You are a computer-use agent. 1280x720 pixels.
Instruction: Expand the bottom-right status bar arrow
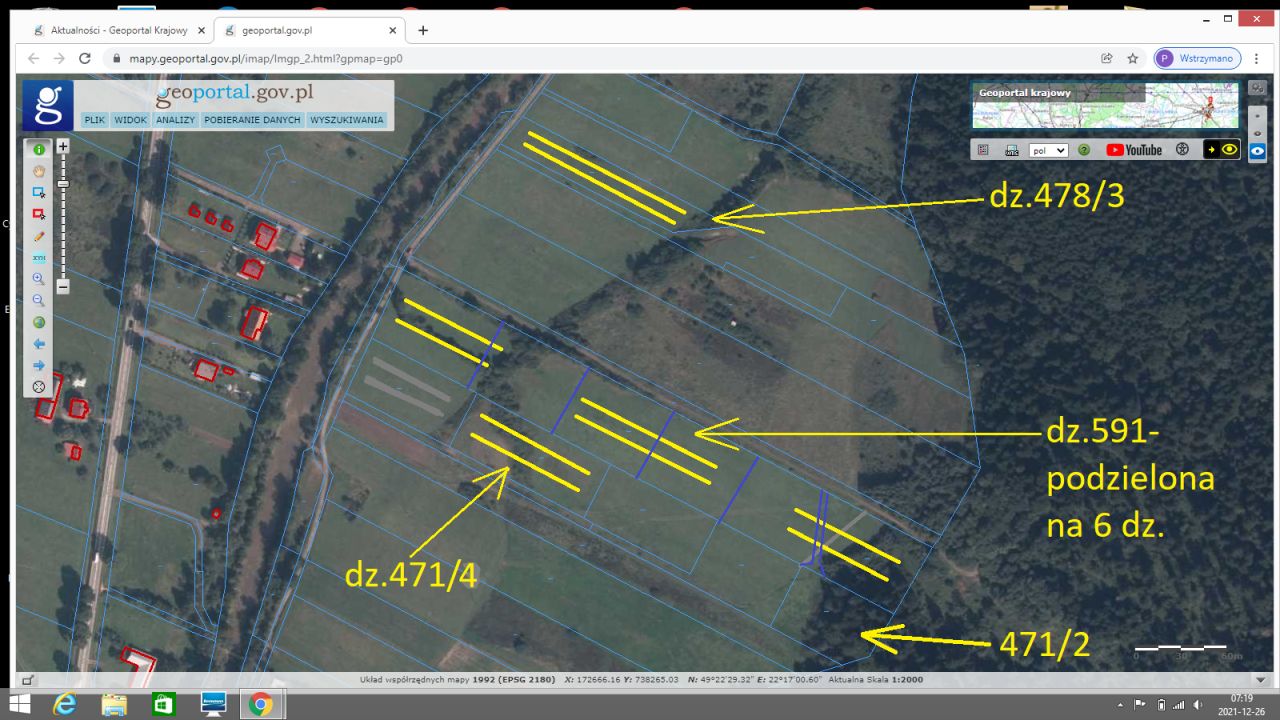click(1260, 680)
